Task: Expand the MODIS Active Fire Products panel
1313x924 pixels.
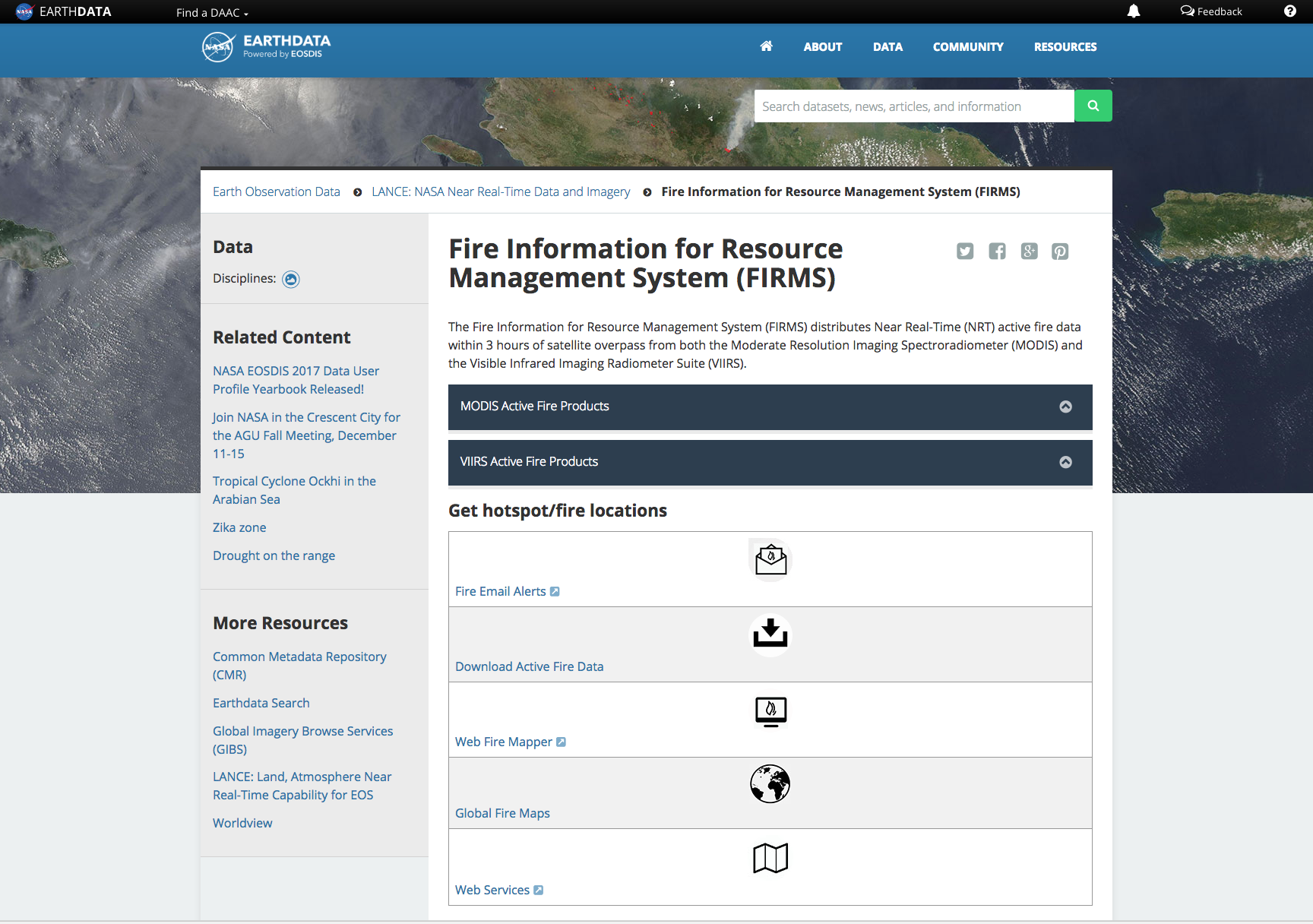Action: 770,407
